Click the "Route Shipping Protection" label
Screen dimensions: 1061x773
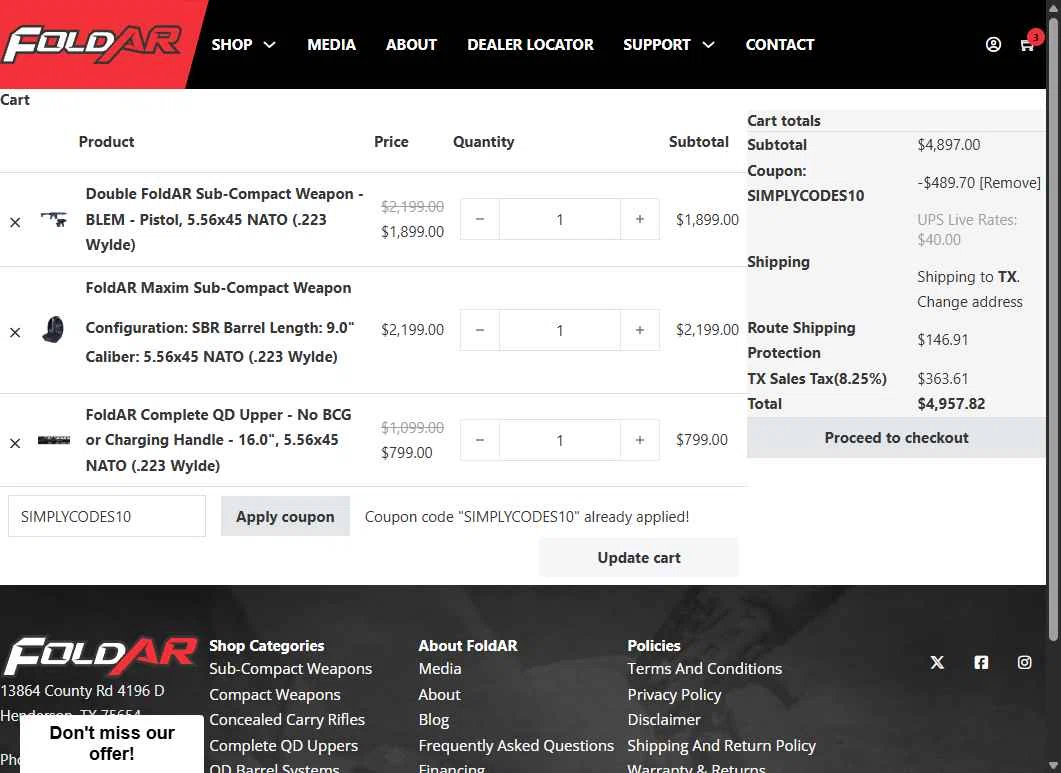point(801,340)
